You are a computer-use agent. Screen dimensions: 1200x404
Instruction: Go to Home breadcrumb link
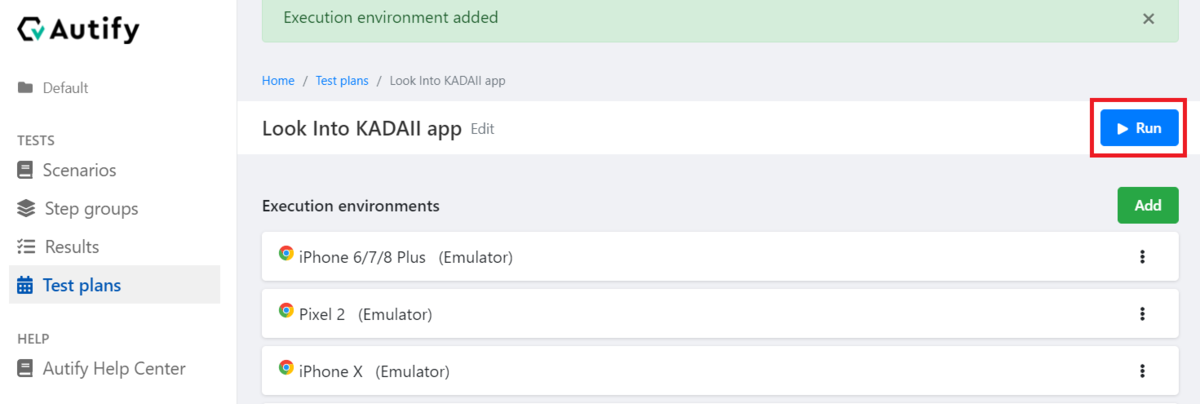[x=278, y=80]
